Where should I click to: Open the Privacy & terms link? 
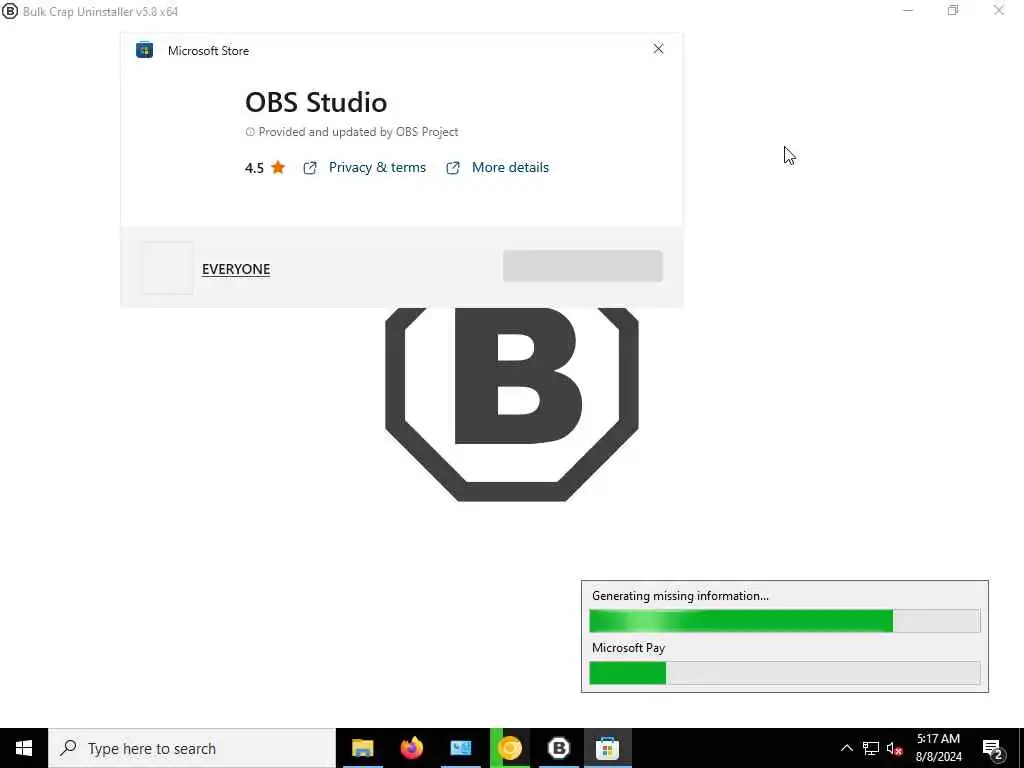pos(377,168)
